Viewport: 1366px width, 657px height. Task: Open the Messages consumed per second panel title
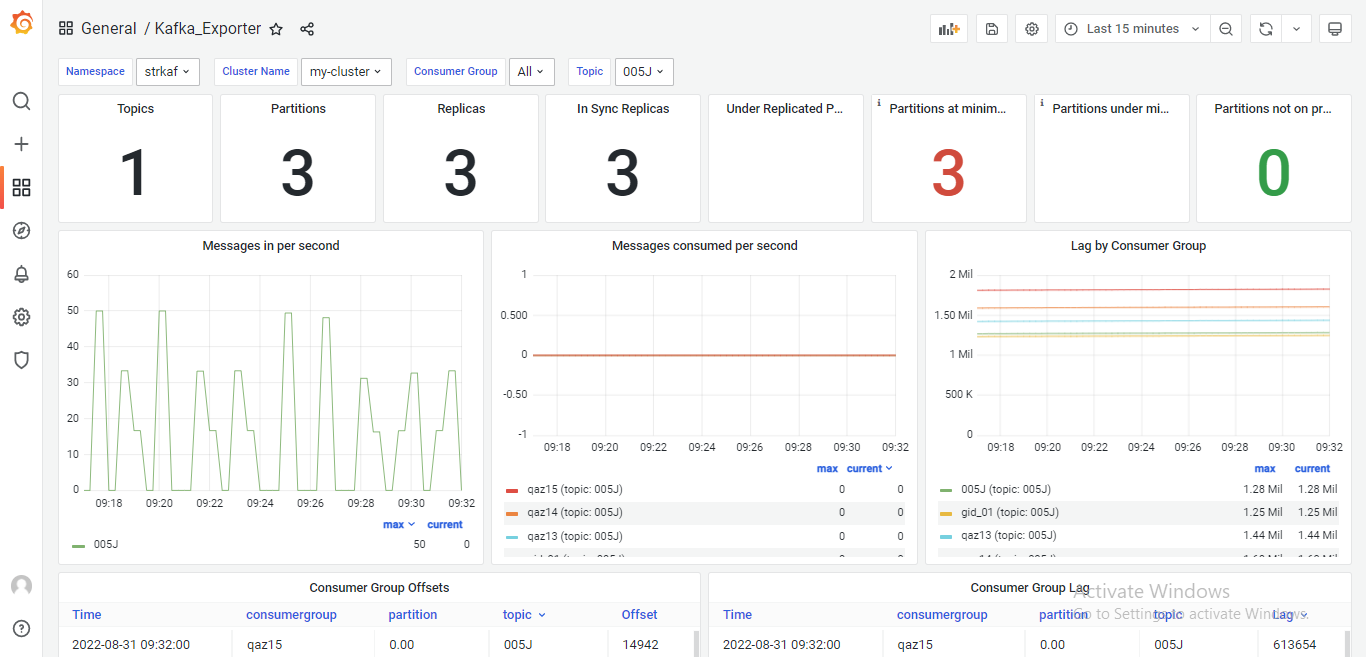tap(705, 245)
